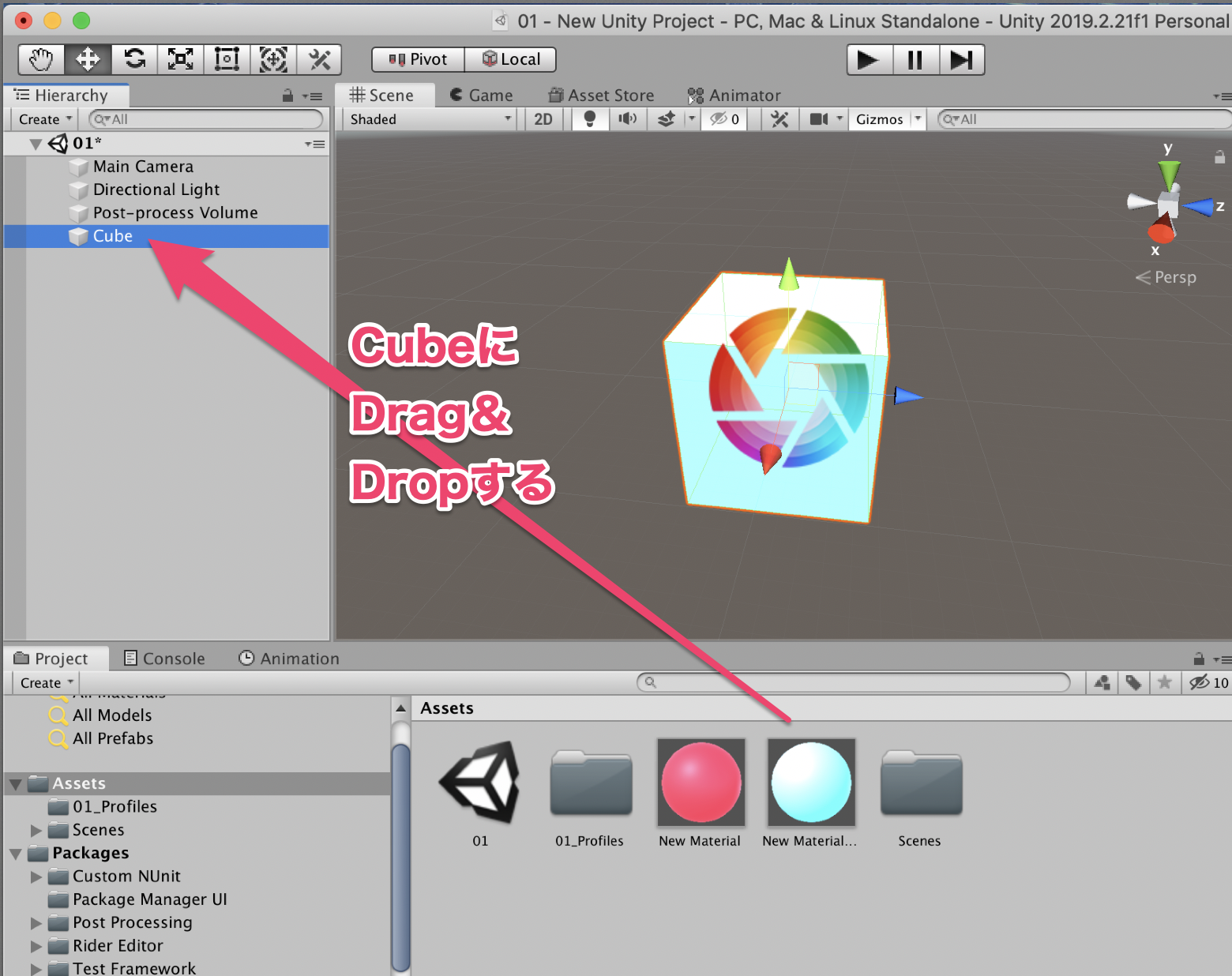Lock the Project panel
The height and width of the screenshot is (976, 1232).
click(1199, 659)
